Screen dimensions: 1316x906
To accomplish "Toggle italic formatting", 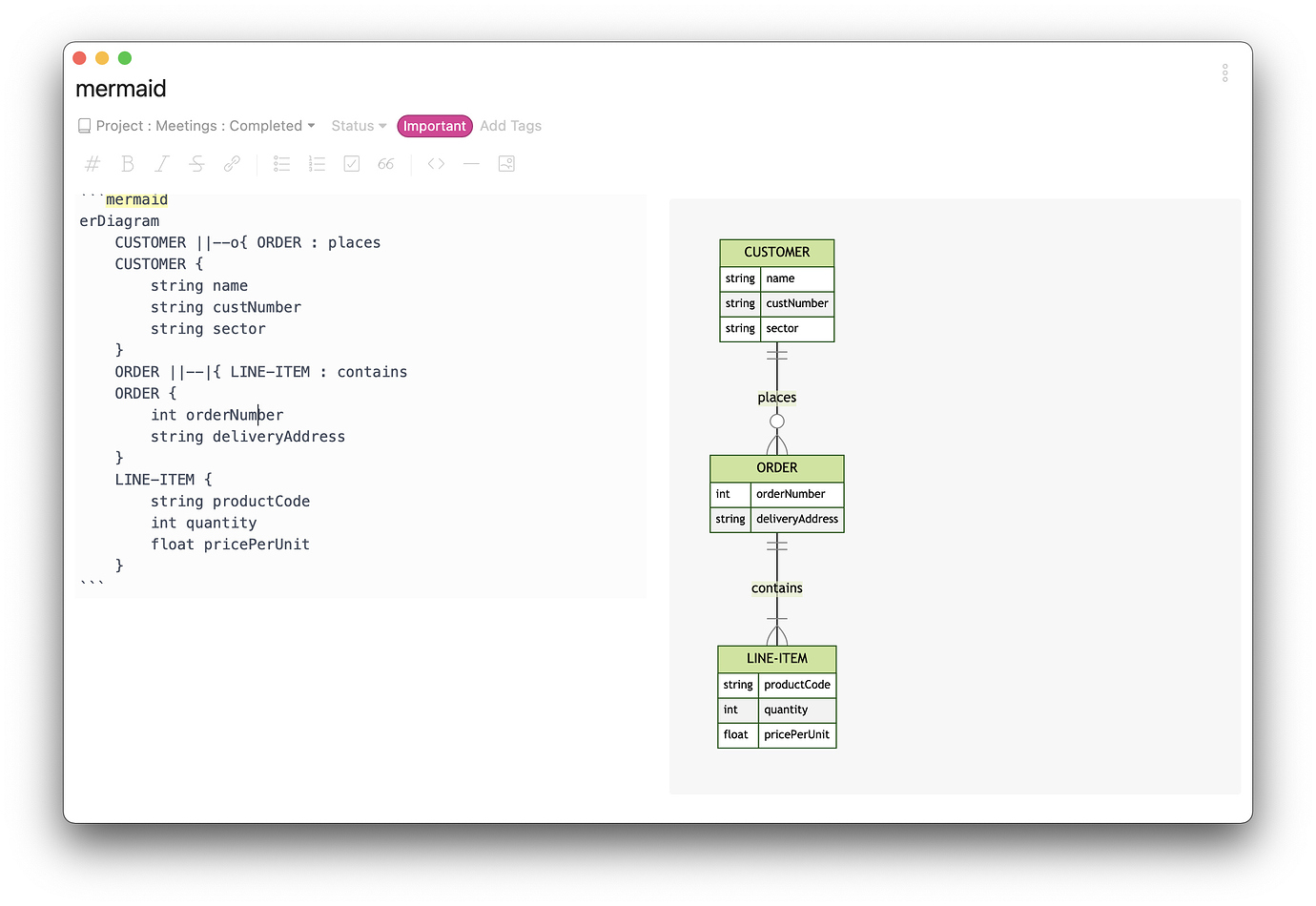I will pos(161,163).
